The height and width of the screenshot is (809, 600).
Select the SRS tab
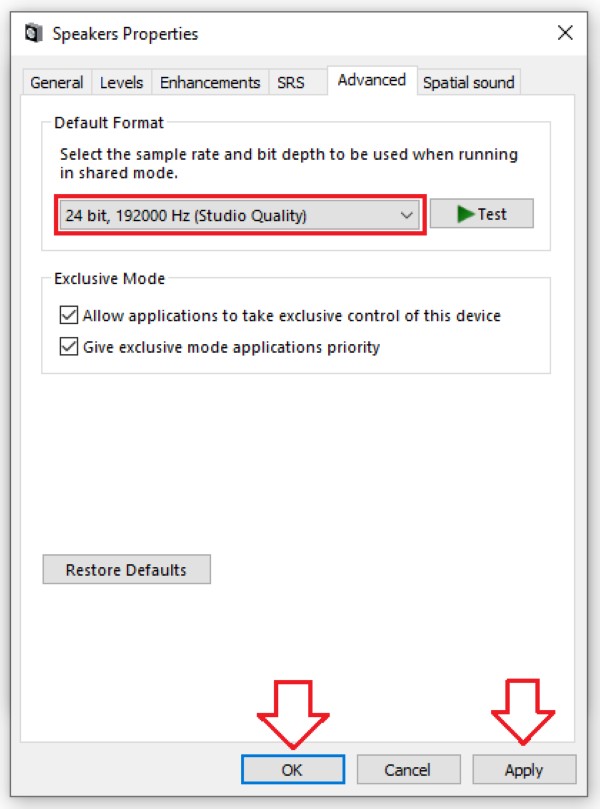point(291,83)
